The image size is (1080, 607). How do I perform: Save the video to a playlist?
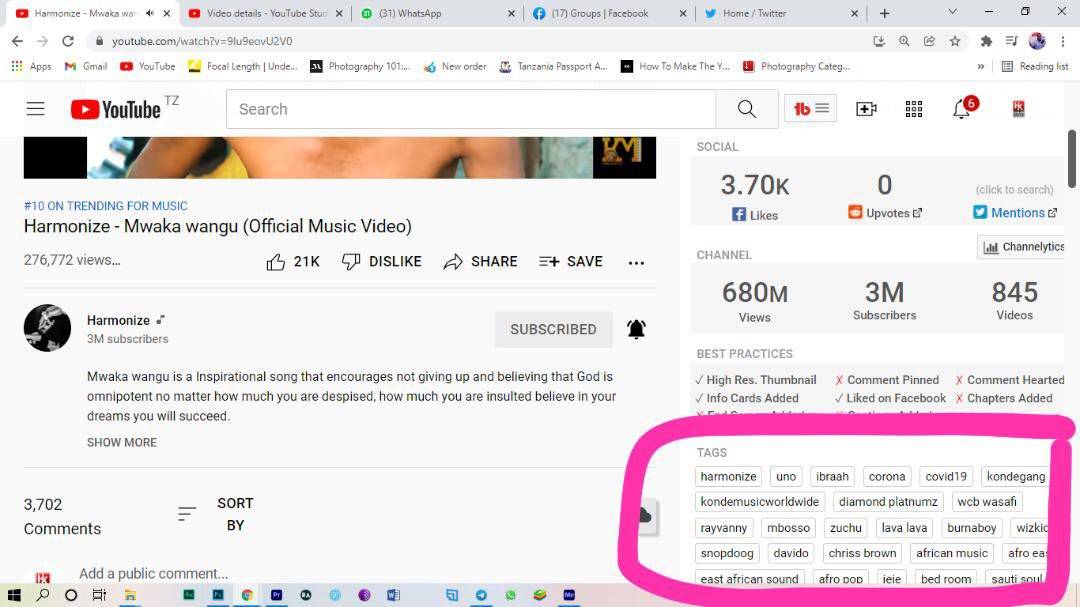(571, 262)
